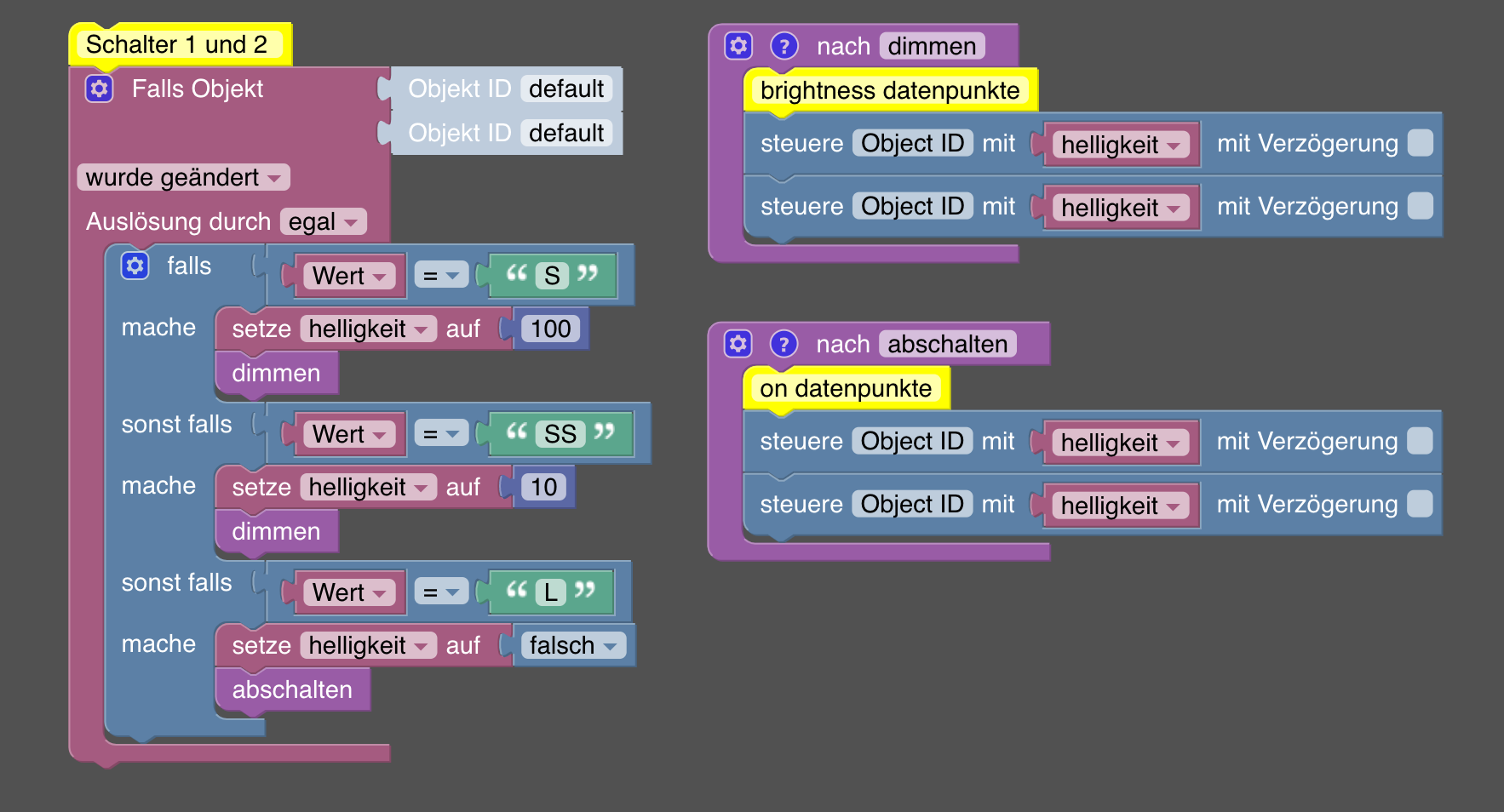Open mutator gear of the nach dimmen function
The width and height of the screenshot is (1504, 812).
pos(738,46)
